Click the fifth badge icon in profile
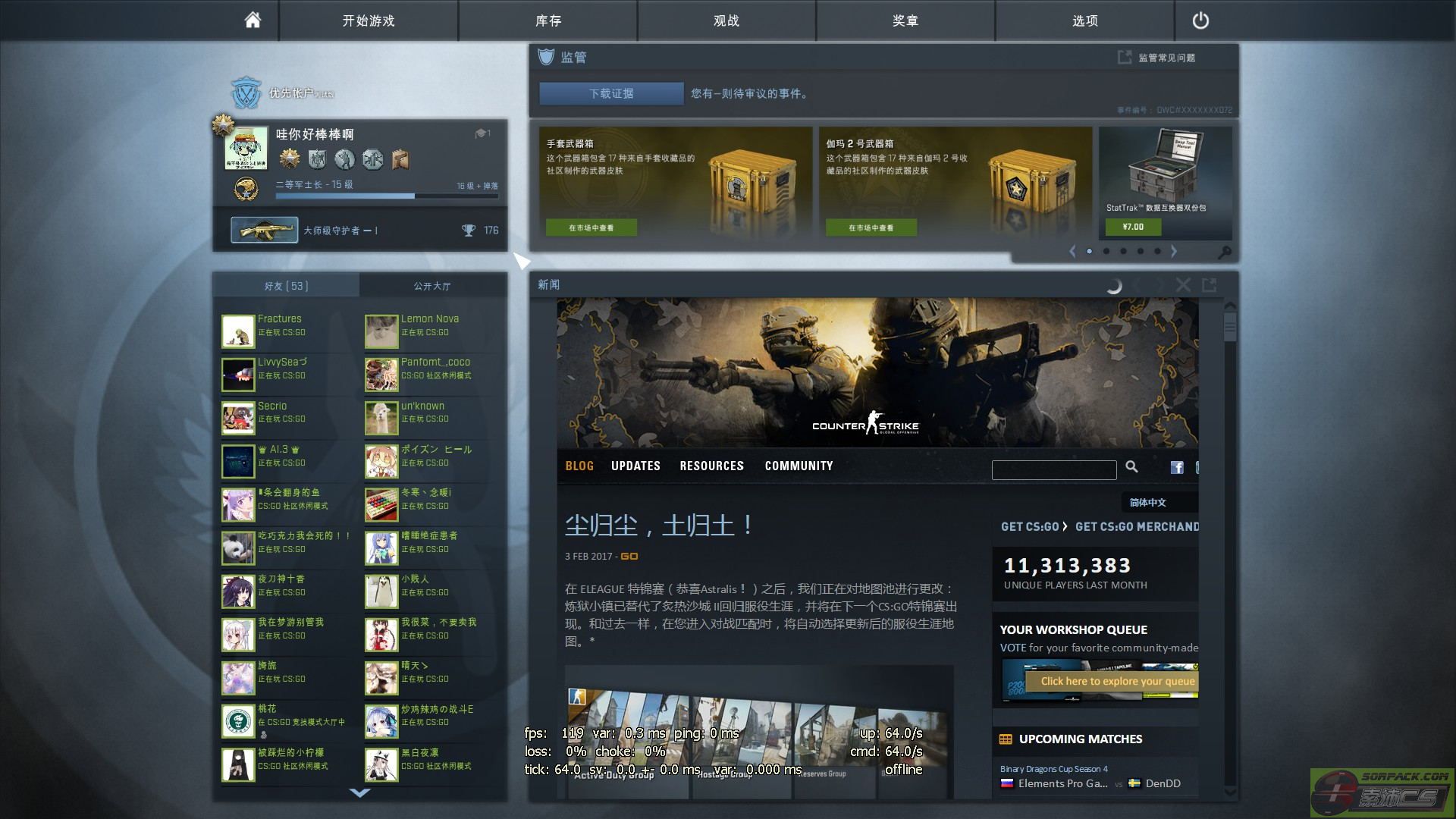The image size is (1456, 819). (x=400, y=158)
